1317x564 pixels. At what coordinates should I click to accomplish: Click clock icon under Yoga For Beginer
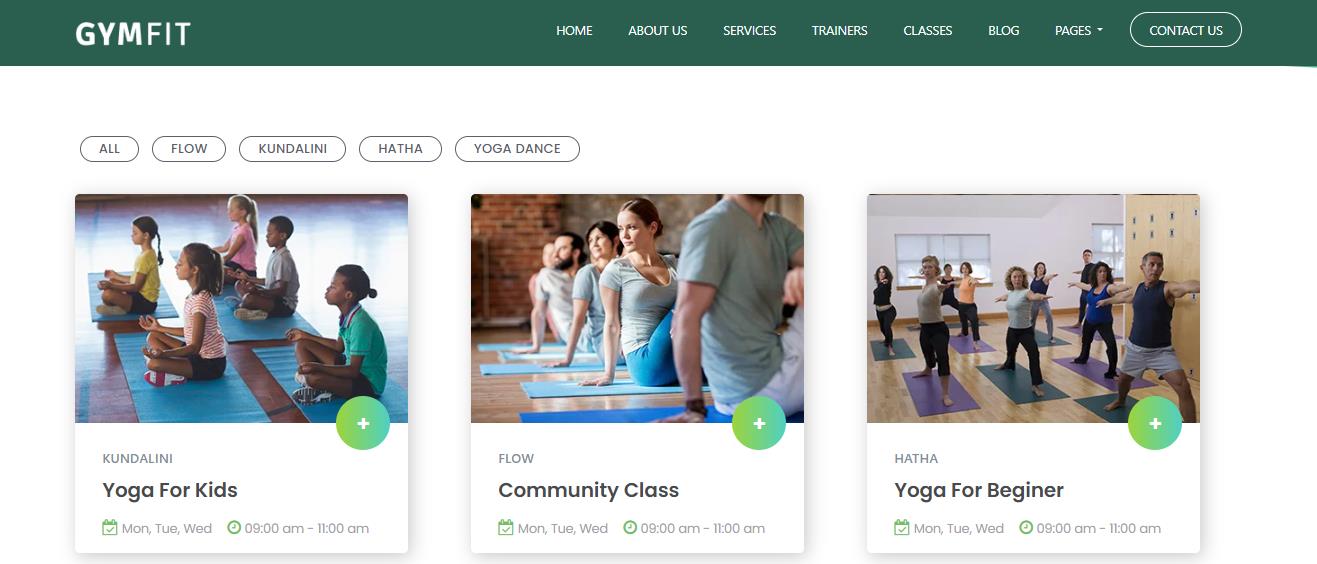point(1026,527)
